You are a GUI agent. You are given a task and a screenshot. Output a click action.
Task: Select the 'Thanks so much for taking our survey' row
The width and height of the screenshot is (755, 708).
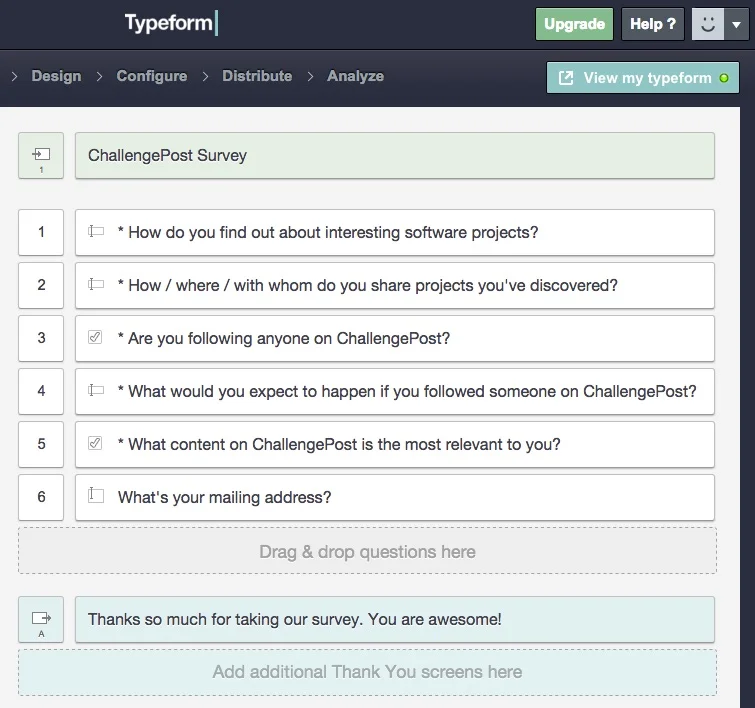coord(395,619)
